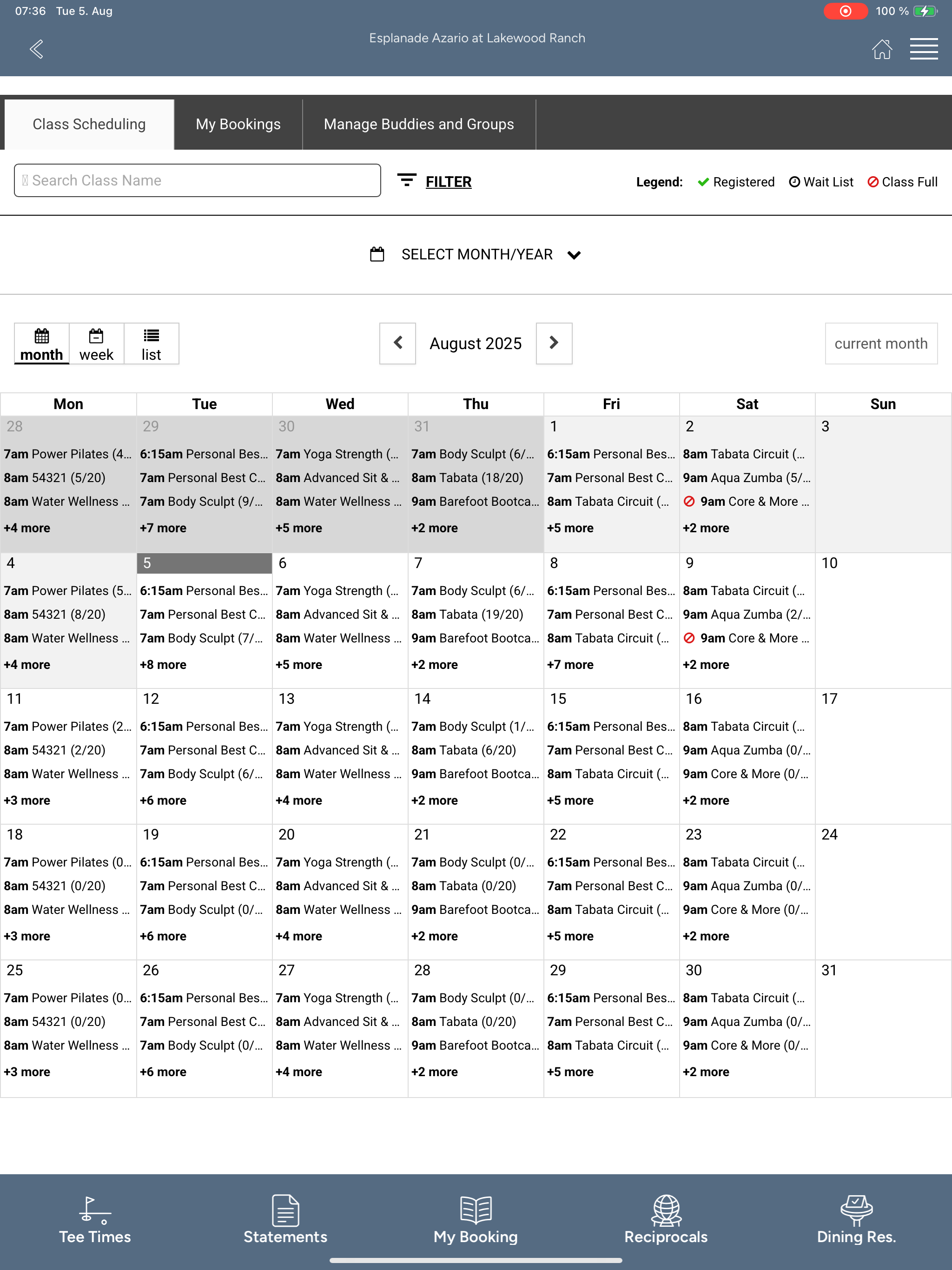Click the battery indicator in status bar
Screen dimensions: 952x1270
(x=925, y=11)
